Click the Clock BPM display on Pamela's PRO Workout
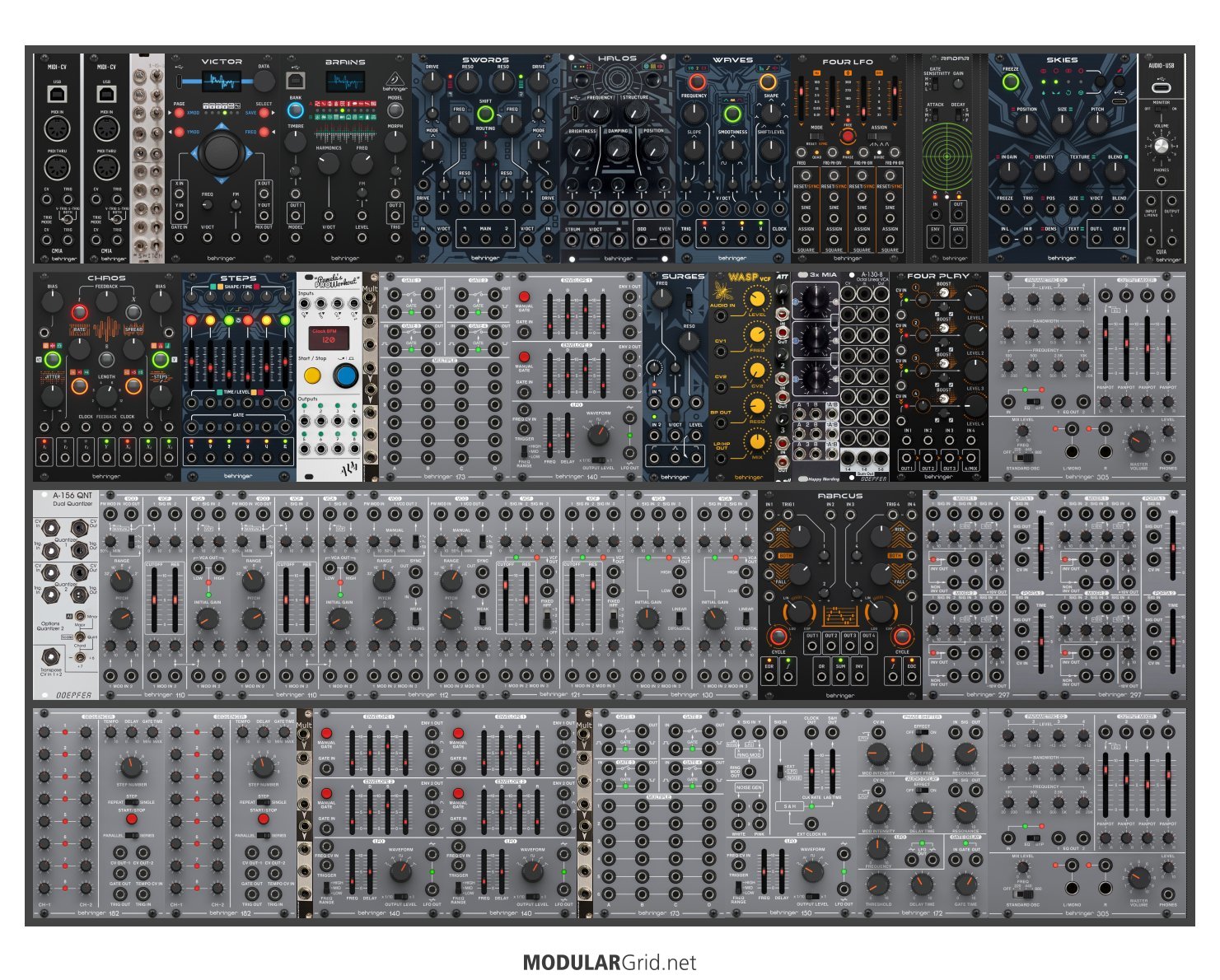1220x980 pixels. pyautogui.click(x=328, y=337)
